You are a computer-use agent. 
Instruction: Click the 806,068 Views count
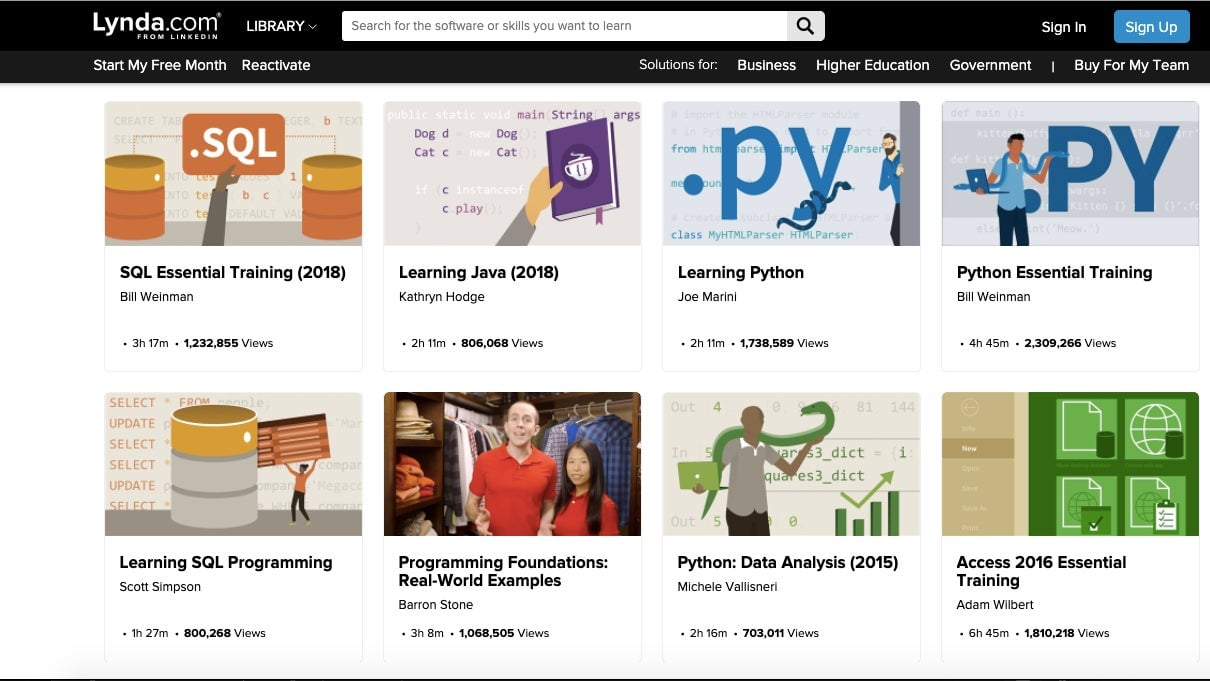[502, 343]
